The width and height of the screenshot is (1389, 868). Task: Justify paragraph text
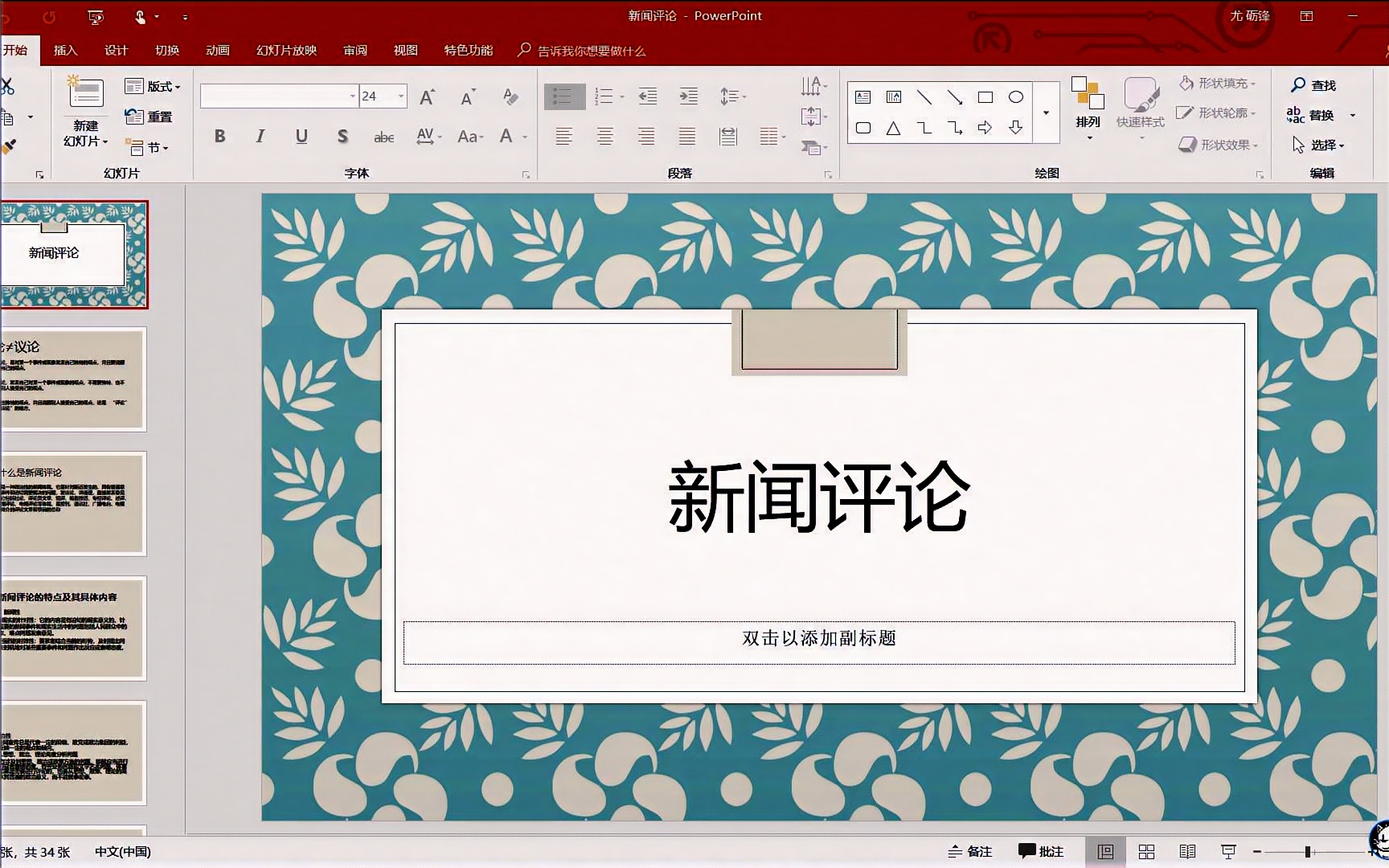pyautogui.click(x=687, y=137)
